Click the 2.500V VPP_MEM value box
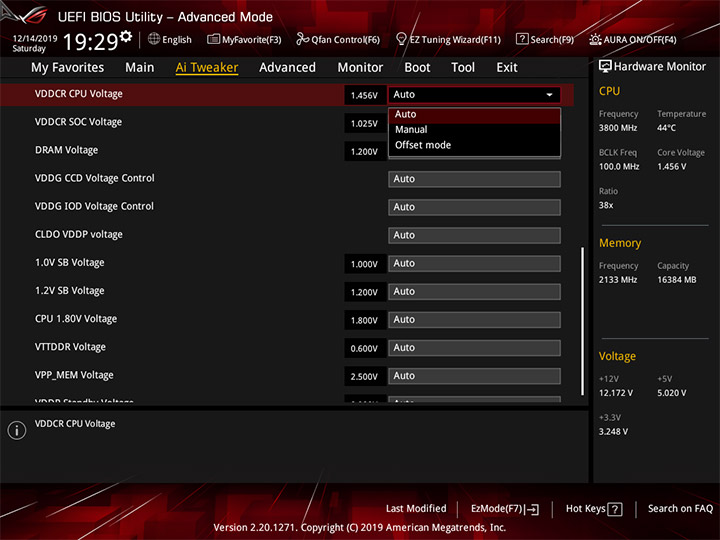The image size is (720, 540). 365,377
